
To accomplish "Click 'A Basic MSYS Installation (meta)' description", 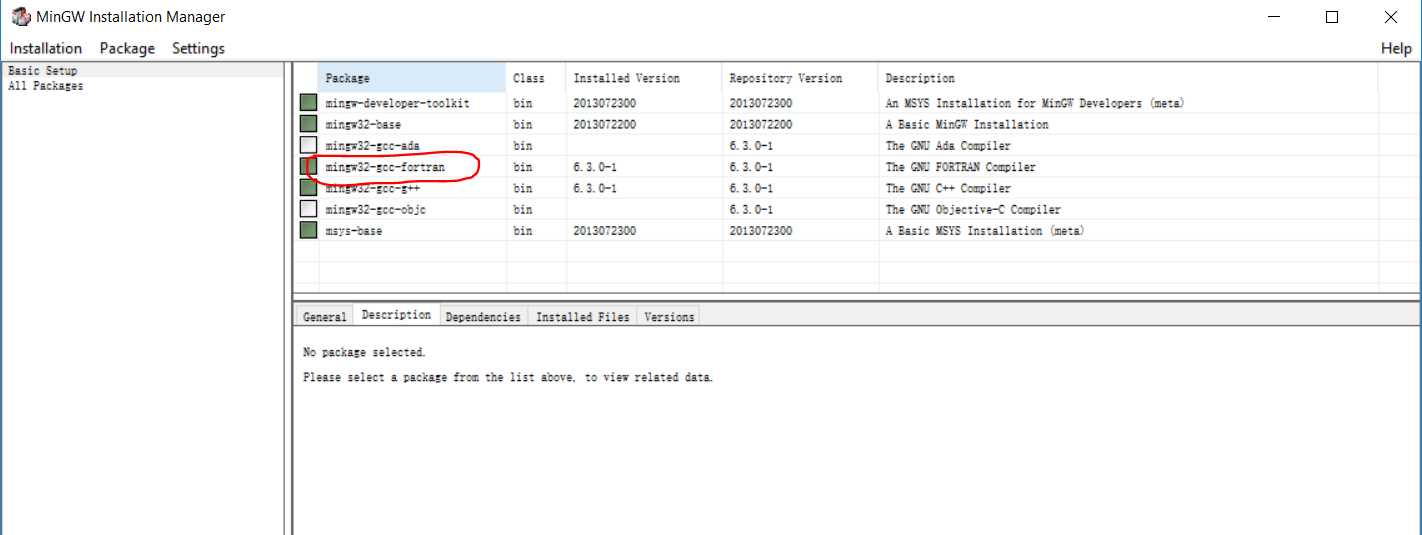I will pyautogui.click(x=985, y=231).
